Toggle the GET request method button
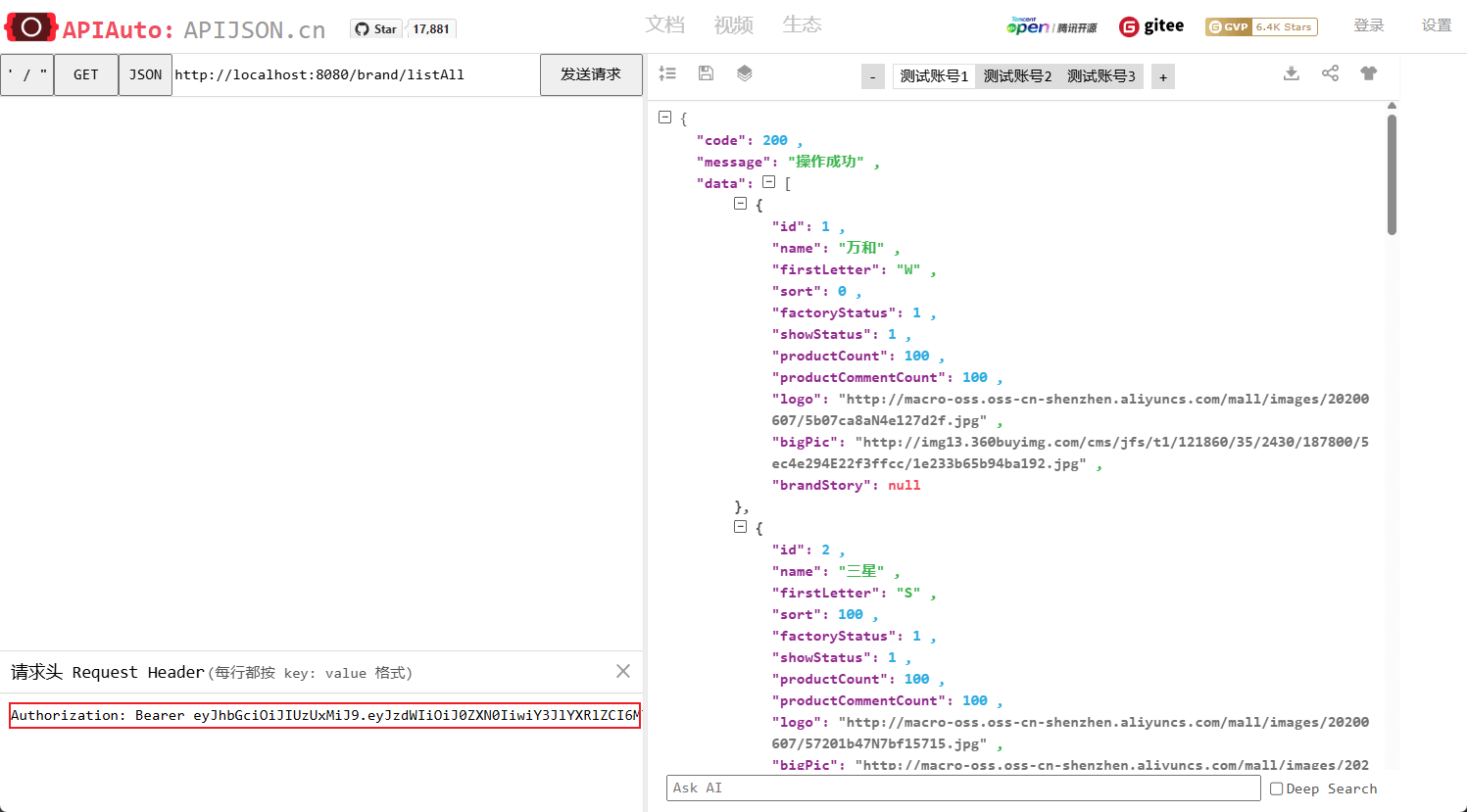The image size is (1467, 812). click(86, 74)
